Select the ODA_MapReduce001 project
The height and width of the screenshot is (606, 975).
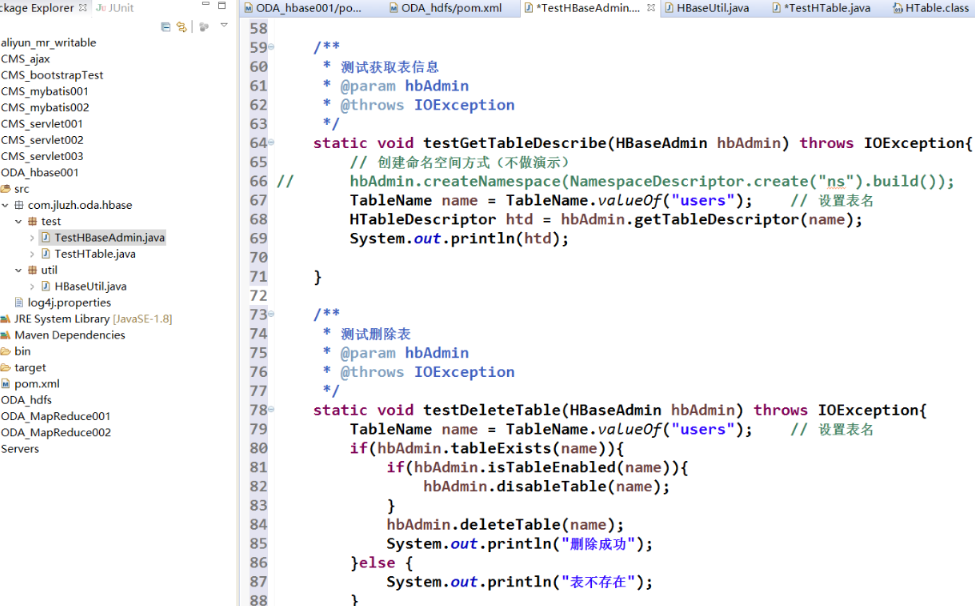pos(56,416)
